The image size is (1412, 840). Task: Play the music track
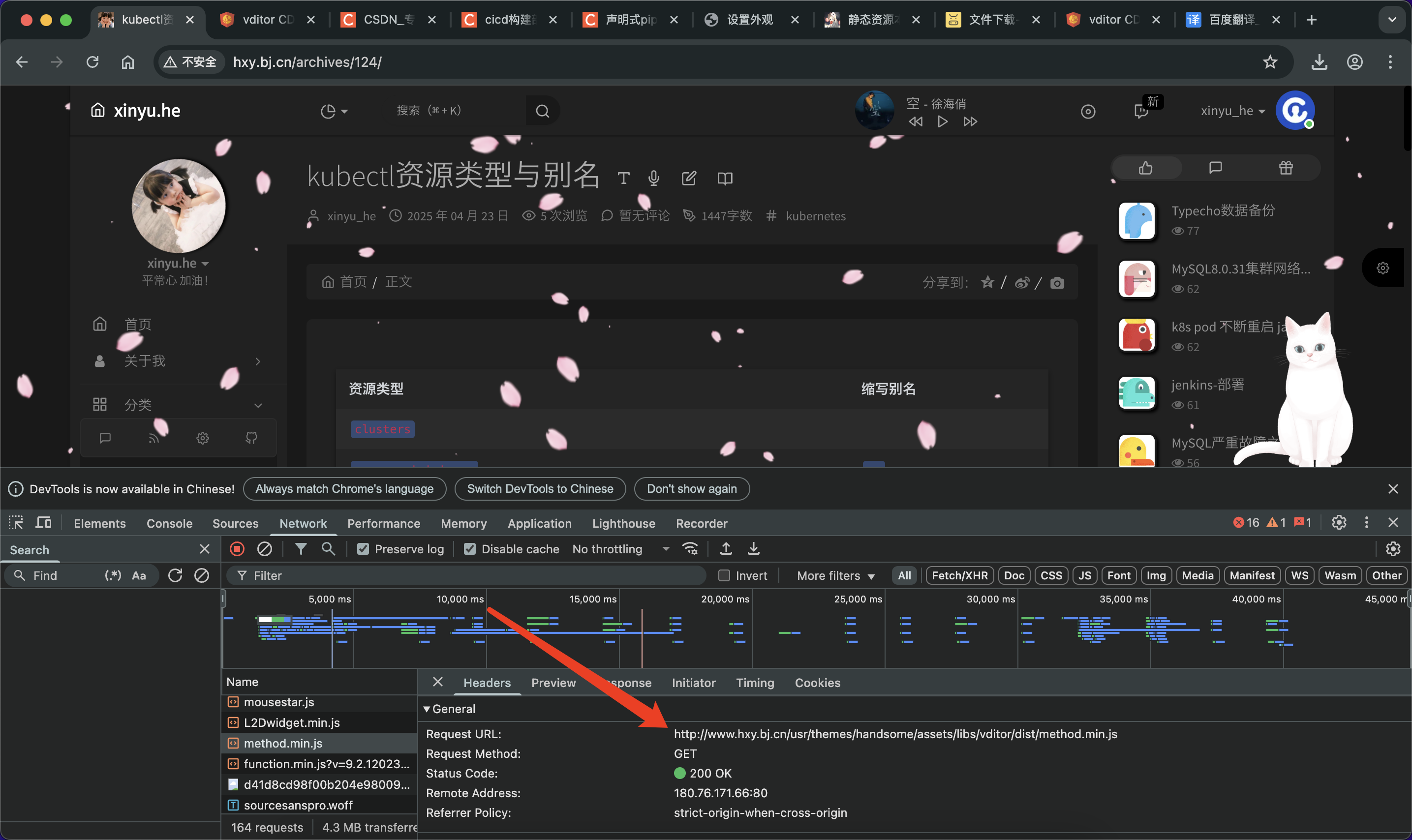click(x=942, y=121)
